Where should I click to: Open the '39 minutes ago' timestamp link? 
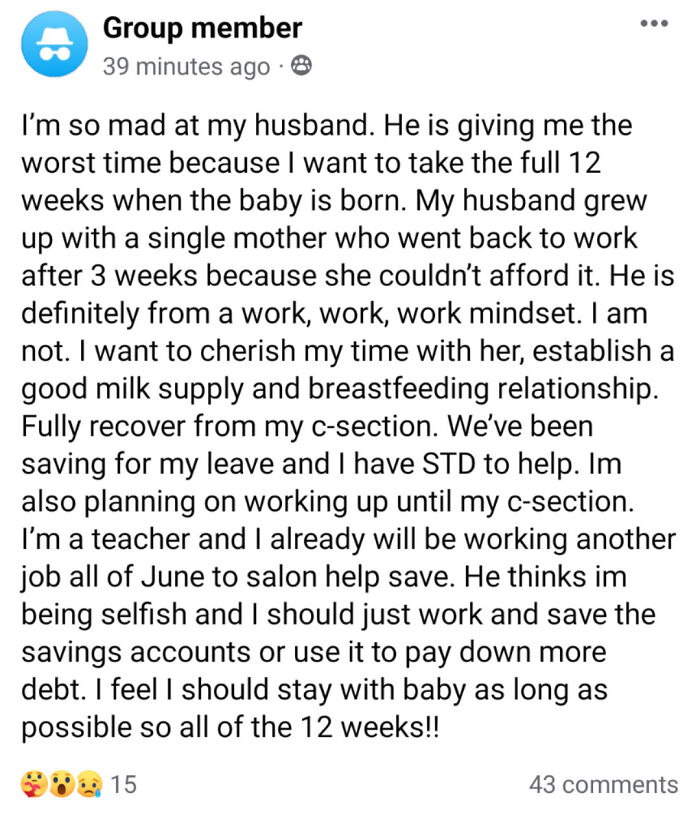point(186,66)
